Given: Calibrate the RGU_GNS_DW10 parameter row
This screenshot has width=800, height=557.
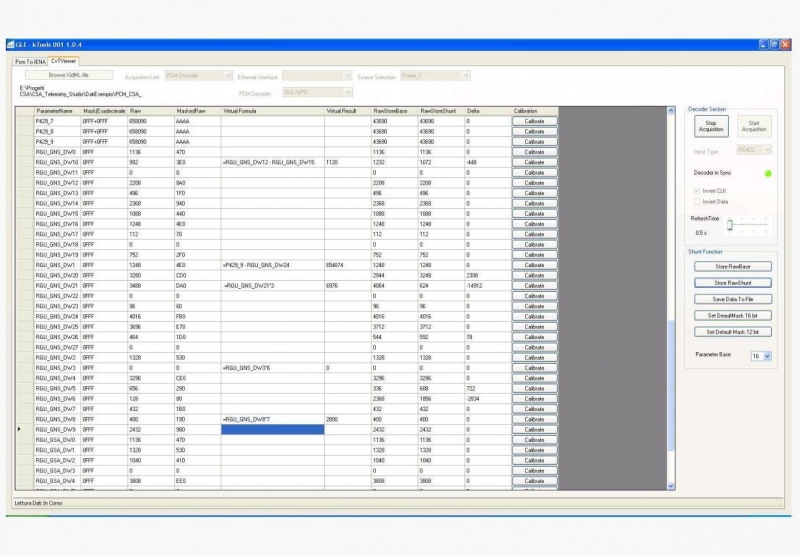Looking at the screenshot, I should point(534,161).
